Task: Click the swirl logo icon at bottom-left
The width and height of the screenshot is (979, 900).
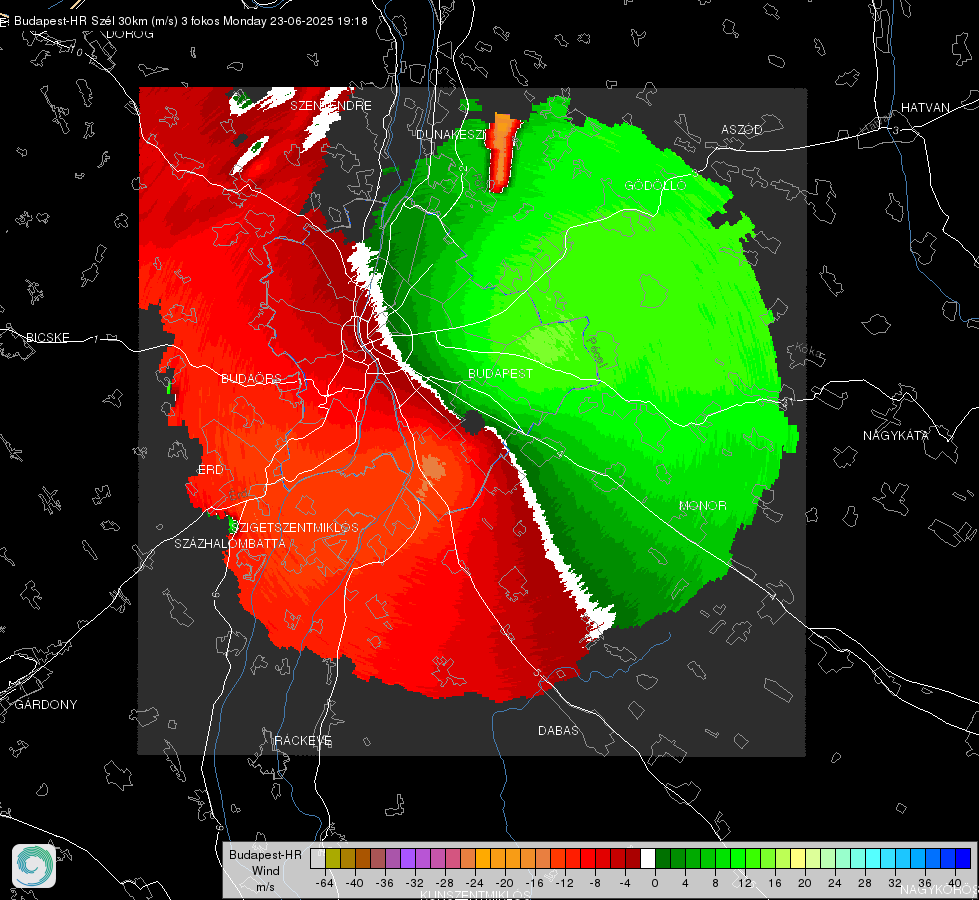Action: [x=34, y=866]
